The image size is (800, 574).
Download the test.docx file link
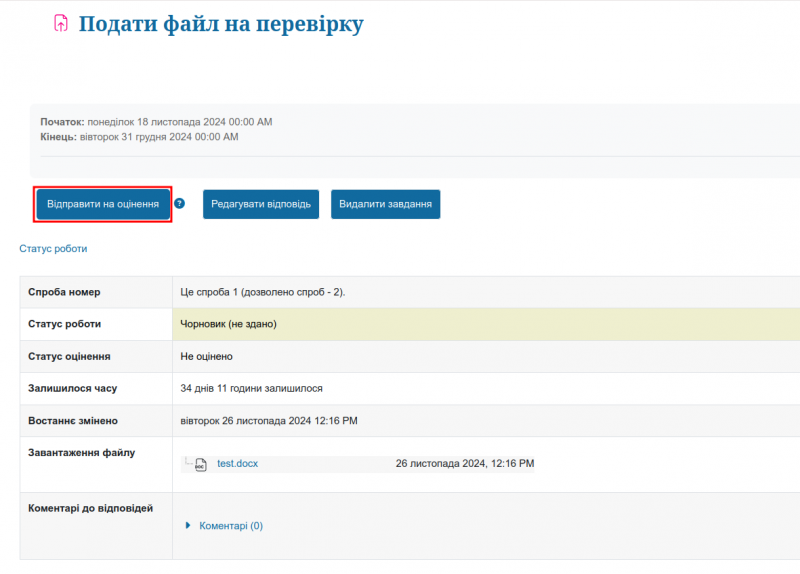(237, 464)
